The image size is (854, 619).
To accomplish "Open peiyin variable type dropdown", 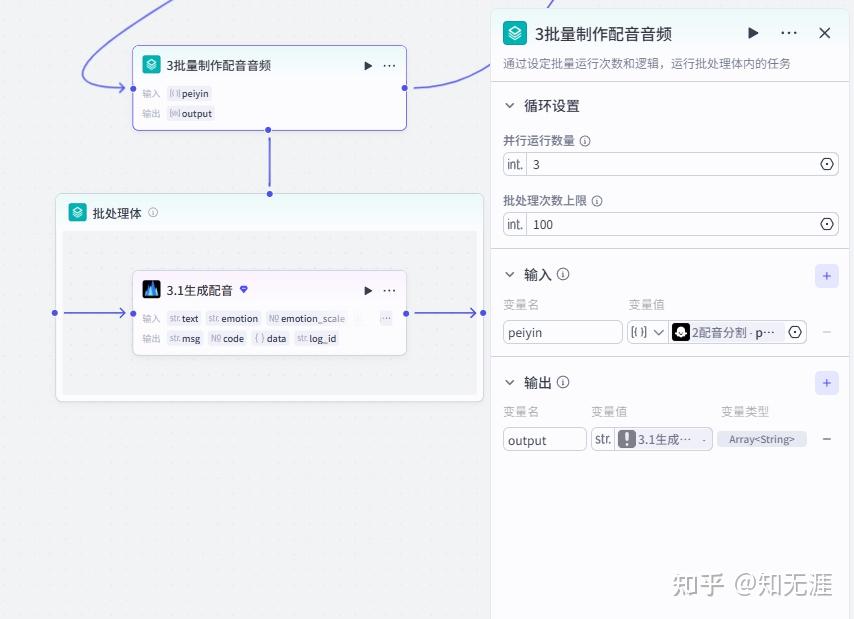I will coord(648,332).
